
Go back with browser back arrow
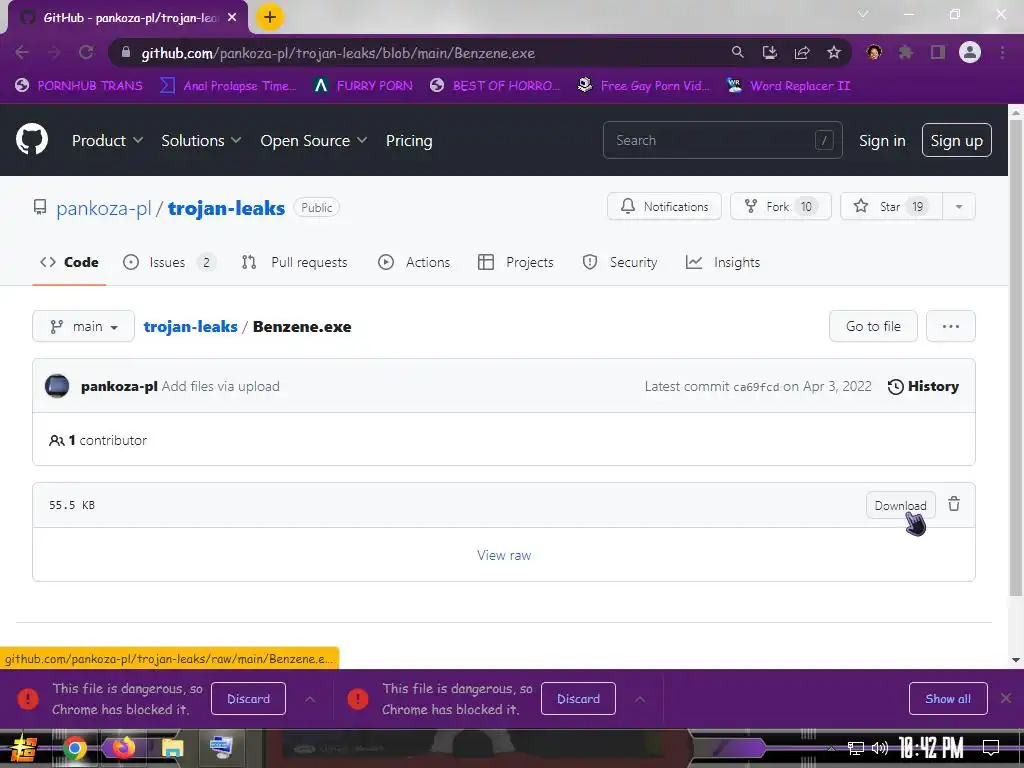click(x=22, y=52)
